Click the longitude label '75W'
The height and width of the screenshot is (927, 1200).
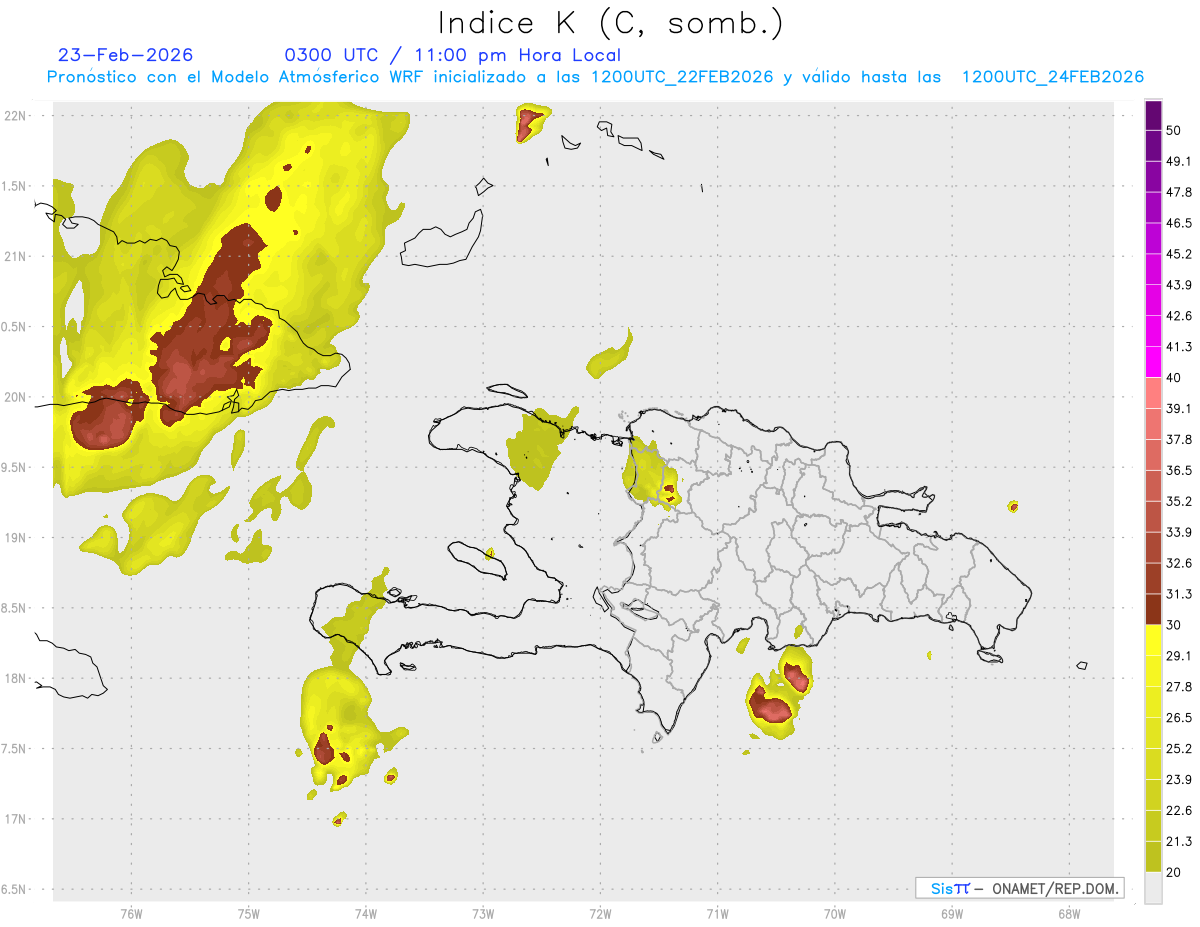(248, 914)
